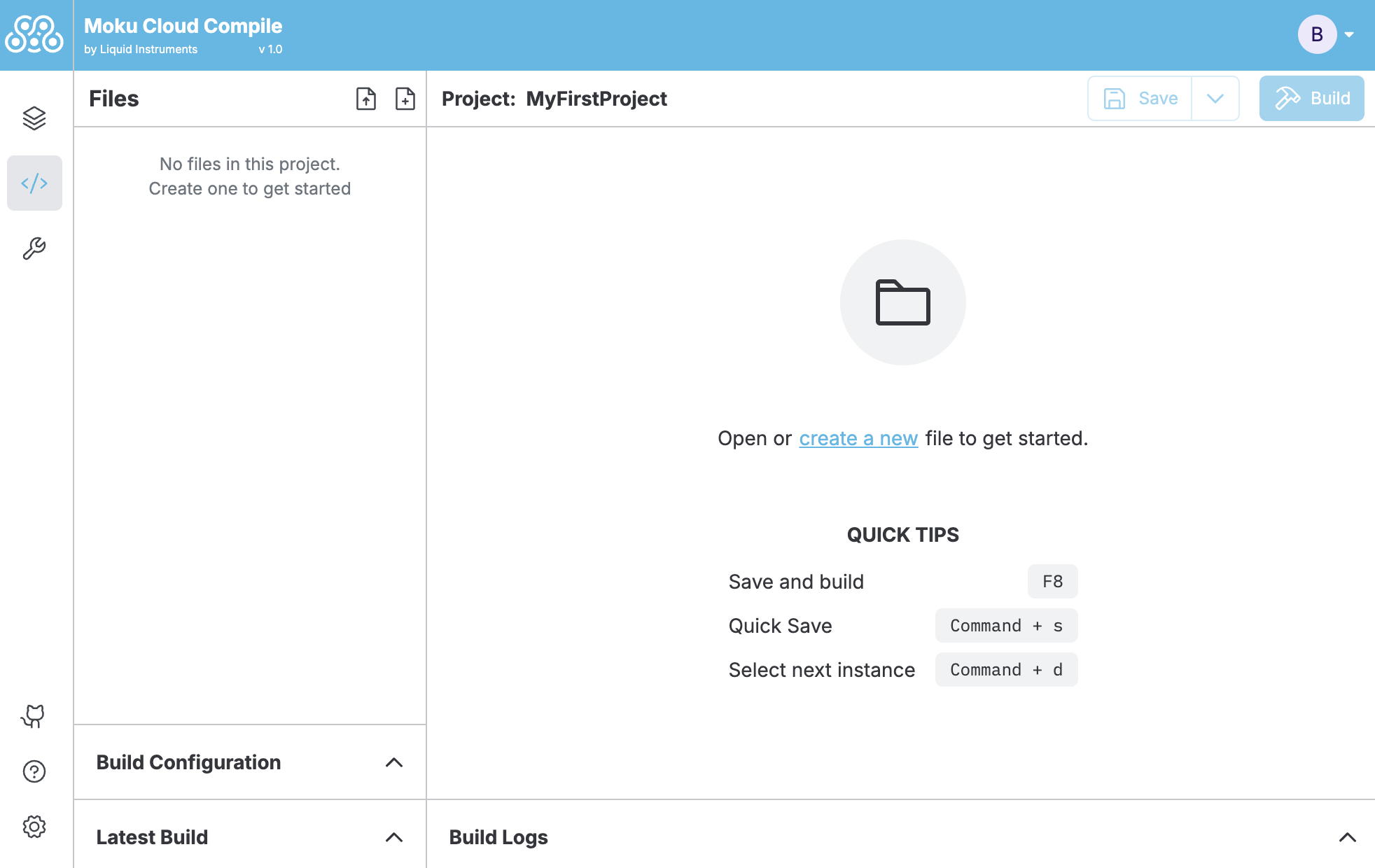Expand the Build Configuration panel
The width and height of the screenshot is (1375, 868).
point(394,762)
